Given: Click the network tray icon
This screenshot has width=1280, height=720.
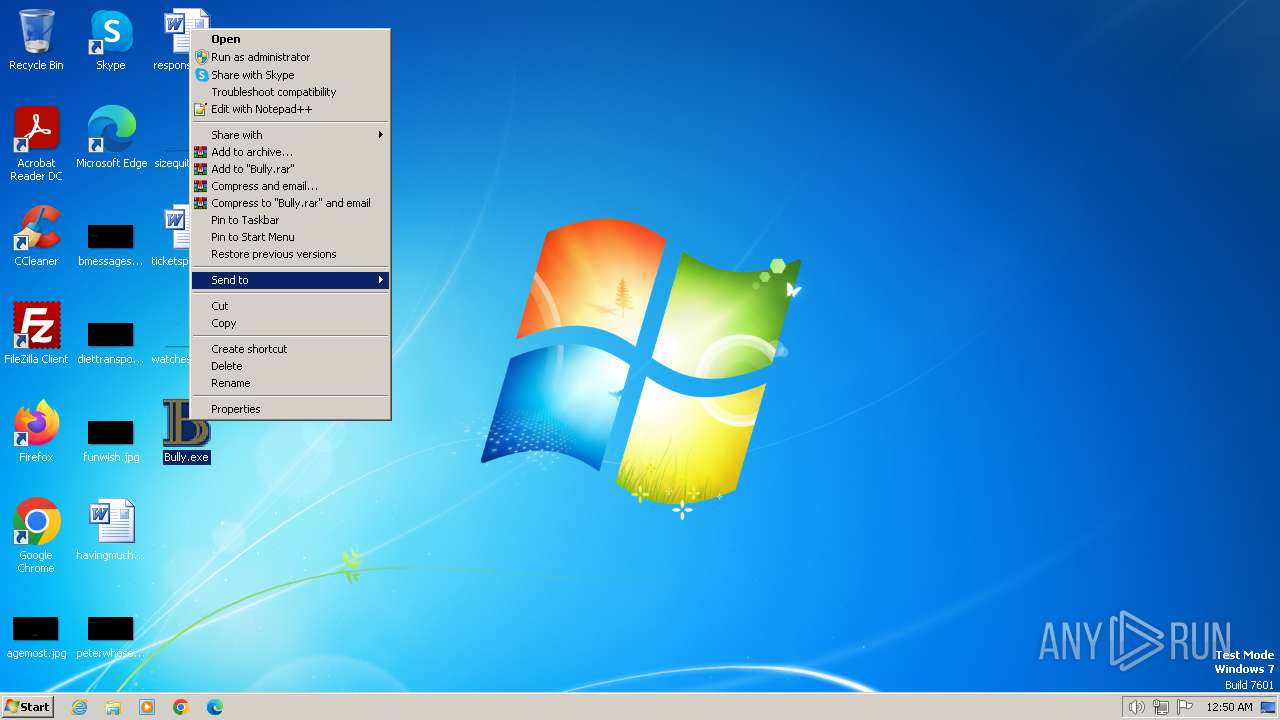Looking at the screenshot, I should (x=1161, y=707).
